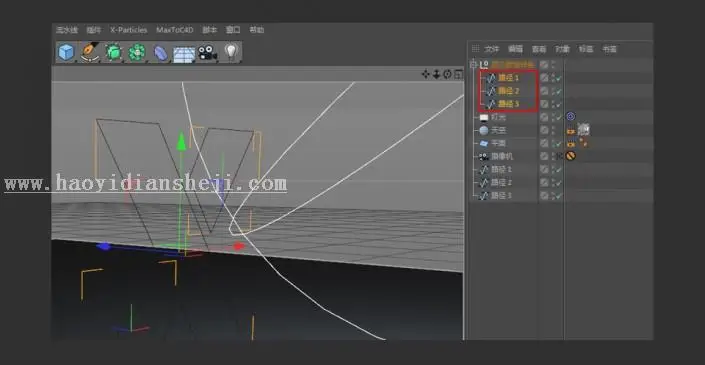The image size is (705, 365).
Task: Select the spline Pen tool
Action: pos(90,53)
